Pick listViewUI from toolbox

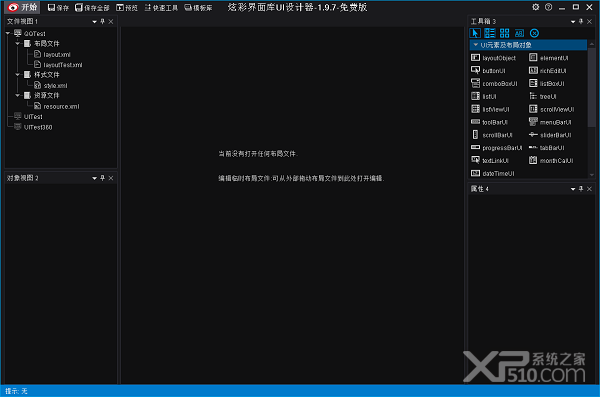click(x=490, y=109)
